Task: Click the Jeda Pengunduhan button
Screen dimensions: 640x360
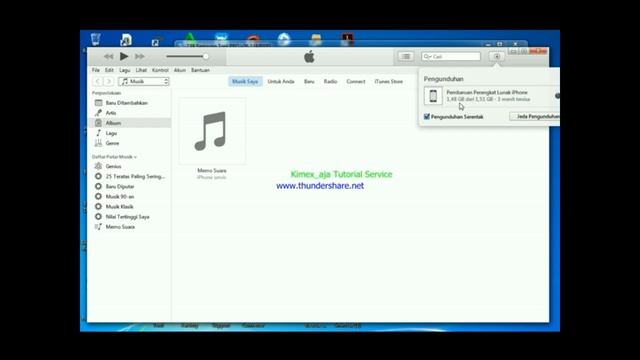Action: [536, 117]
